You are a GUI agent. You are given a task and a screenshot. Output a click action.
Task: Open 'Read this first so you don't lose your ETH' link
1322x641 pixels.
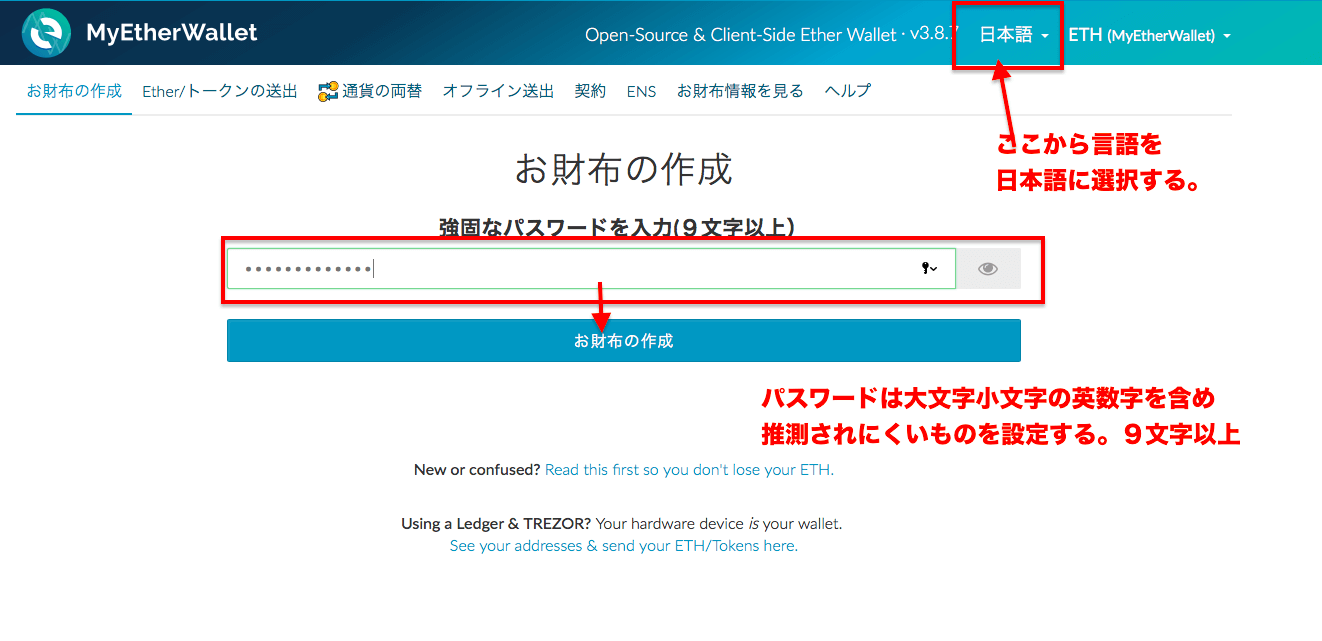(x=689, y=470)
